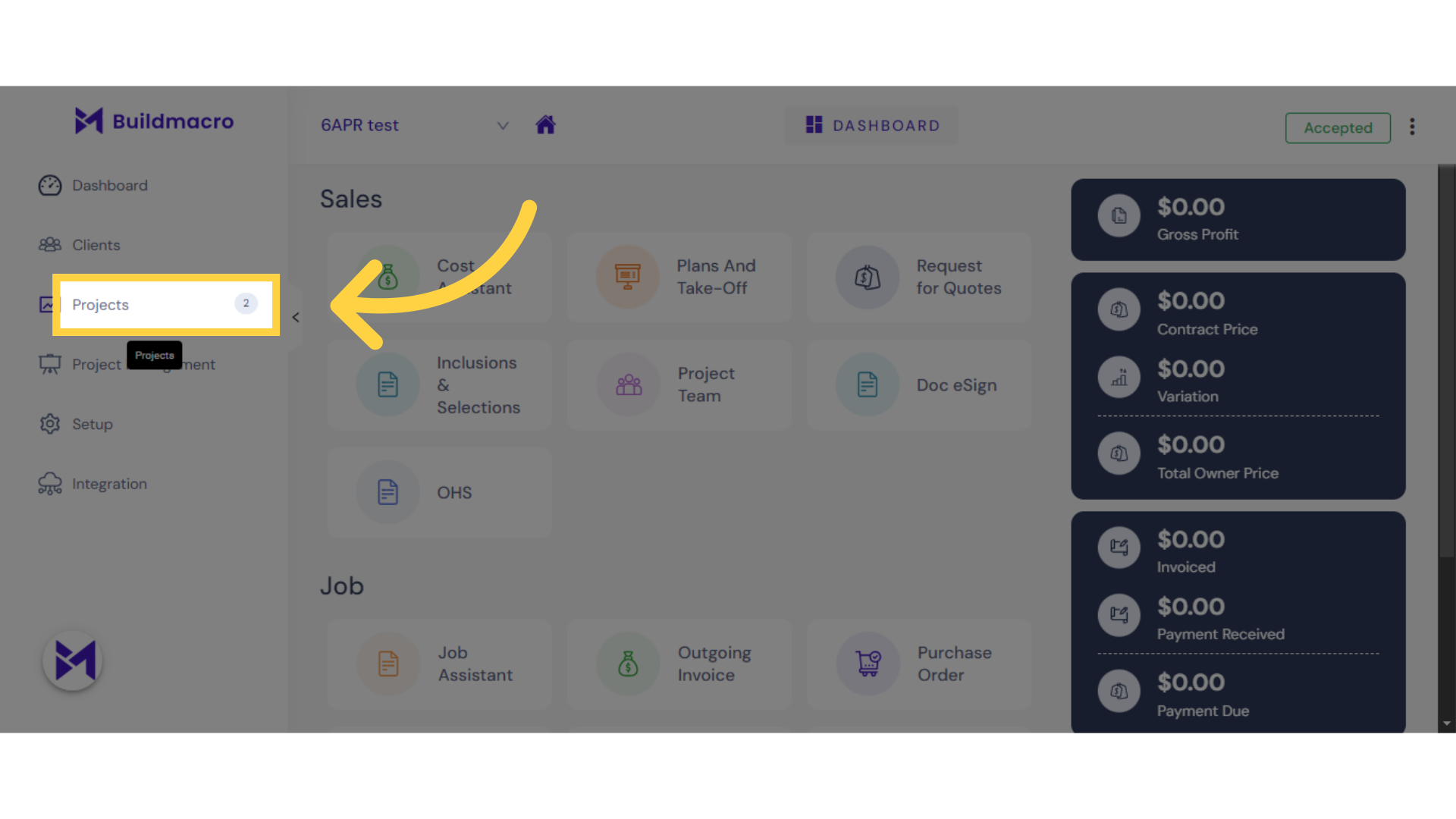This screenshot has height=819, width=1456.
Task: Click the home icon button
Action: coord(545,124)
